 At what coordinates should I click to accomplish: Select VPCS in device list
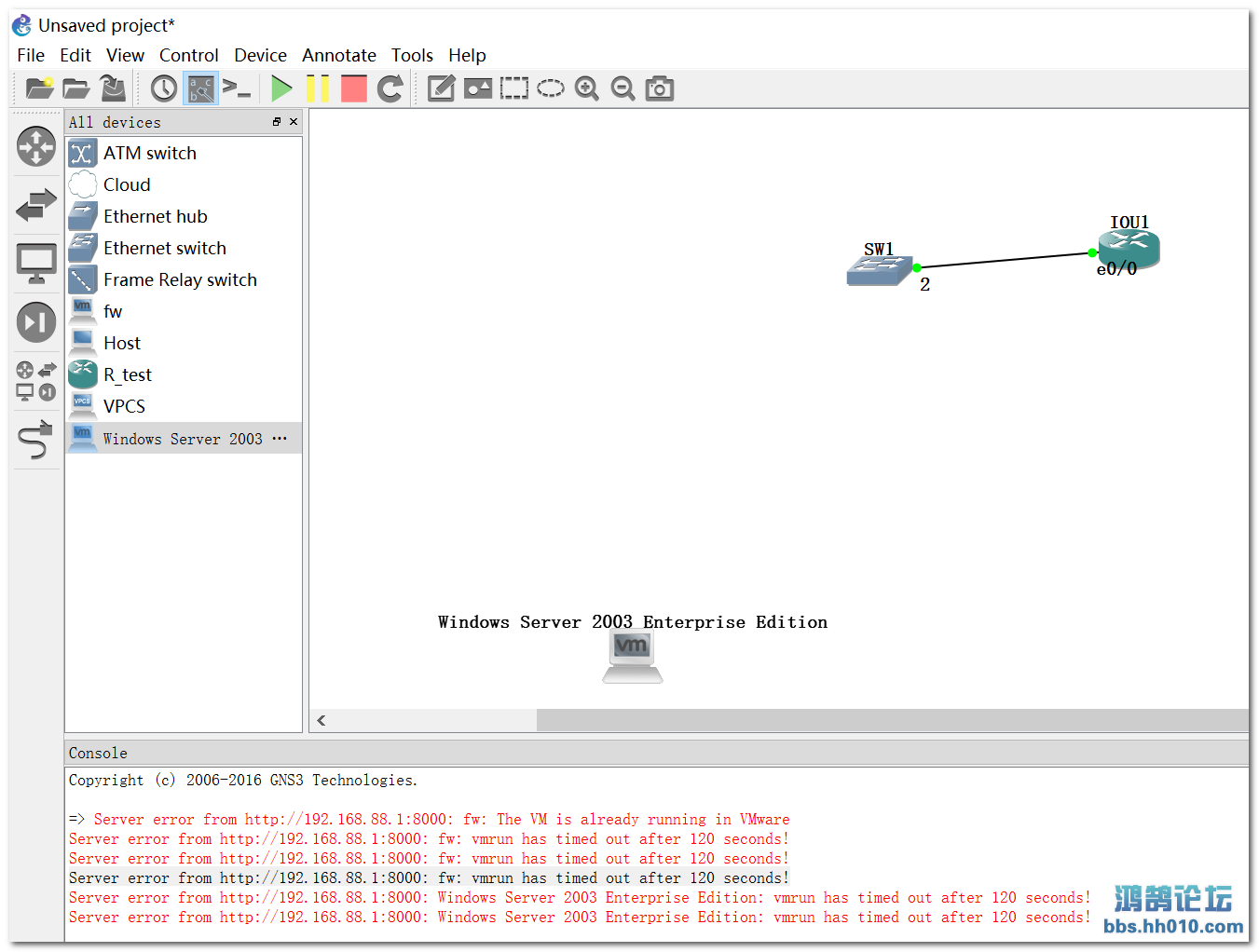click(184, 406)
